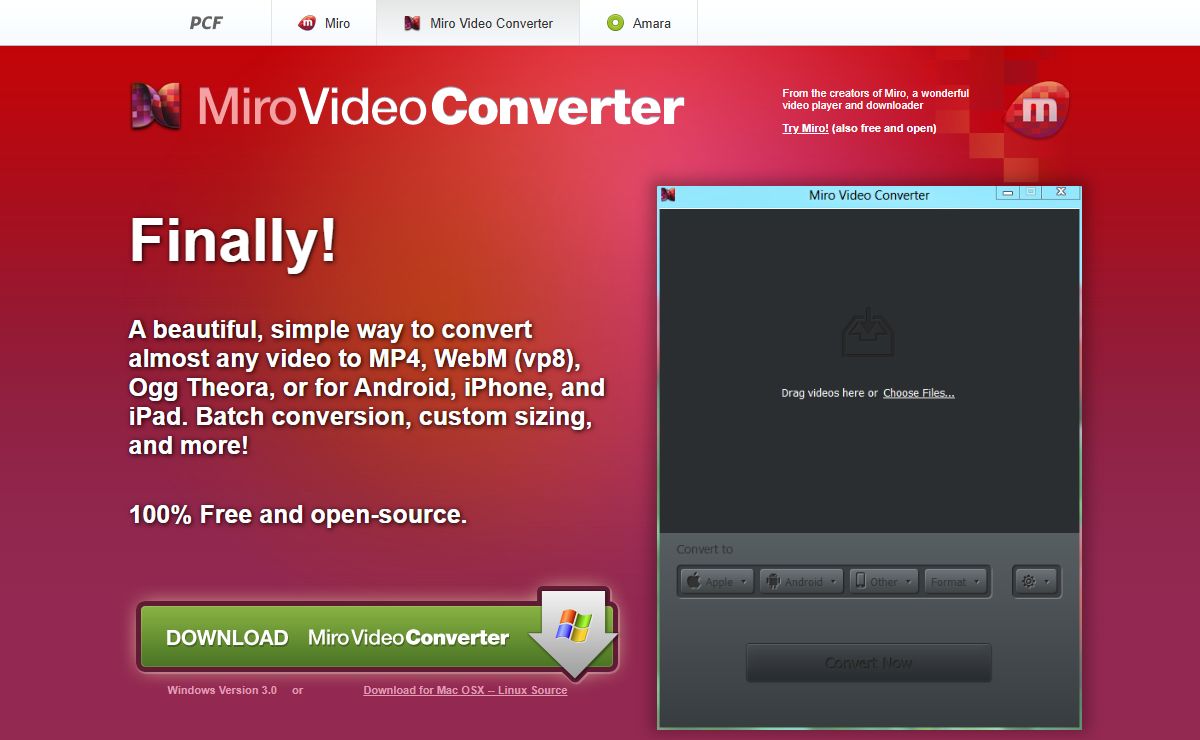The width and height of the screenshot is (1200, 740).
Task: Open the PCF tab
Action: click(204, 22)
